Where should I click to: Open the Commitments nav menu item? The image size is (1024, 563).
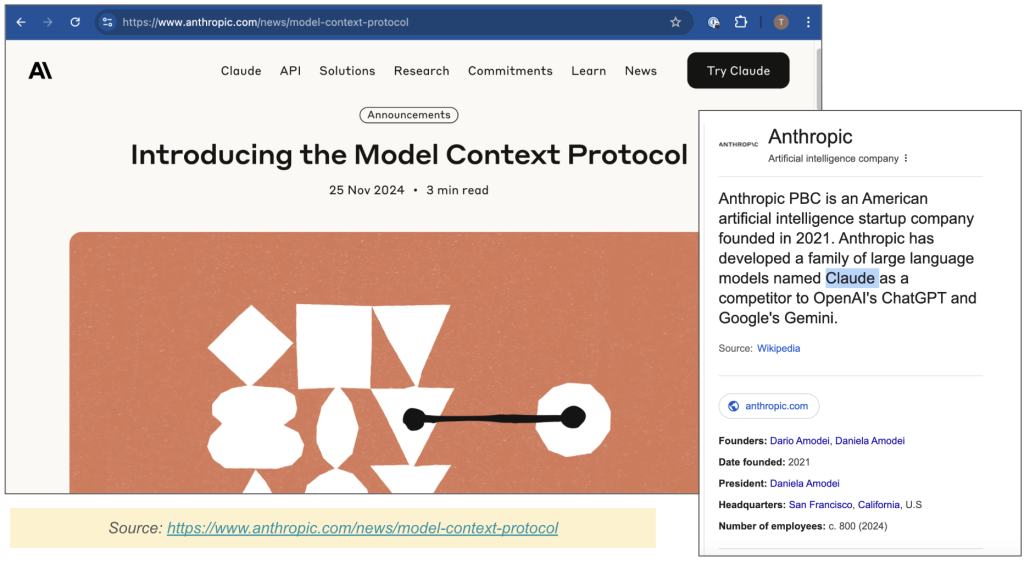pyautogui.click(x=510, y=71)
